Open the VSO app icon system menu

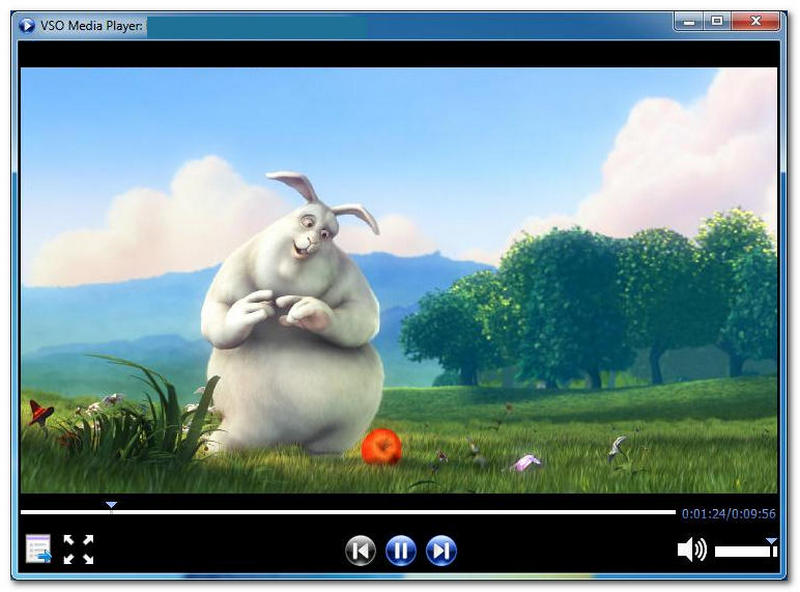point(26,25)
